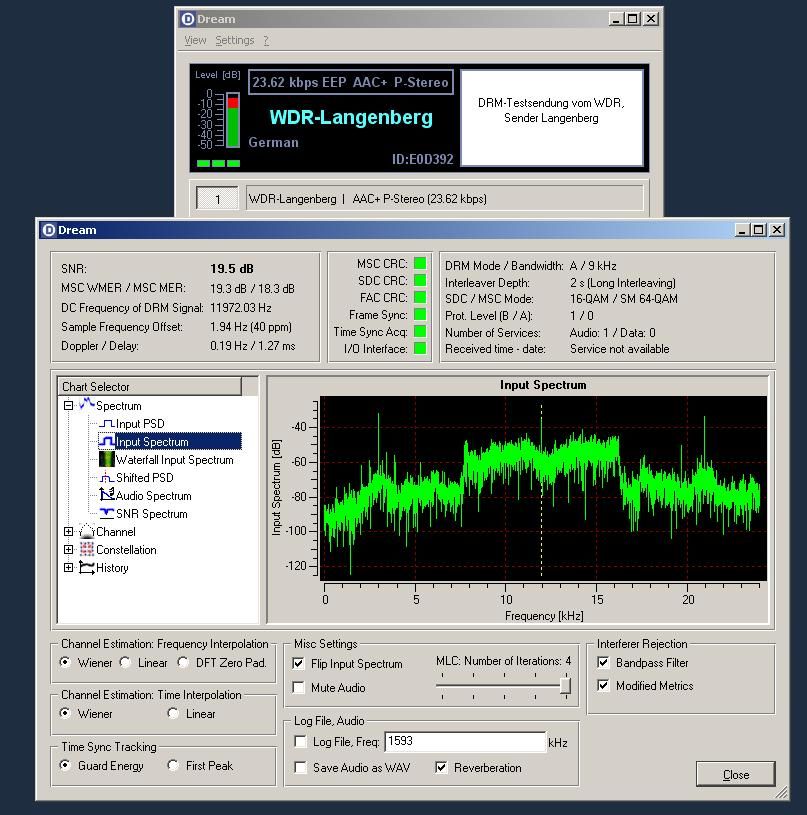807x815 pixels.
Task: Click the Input Spectrum plot at DC marker line
Action: 541,489
